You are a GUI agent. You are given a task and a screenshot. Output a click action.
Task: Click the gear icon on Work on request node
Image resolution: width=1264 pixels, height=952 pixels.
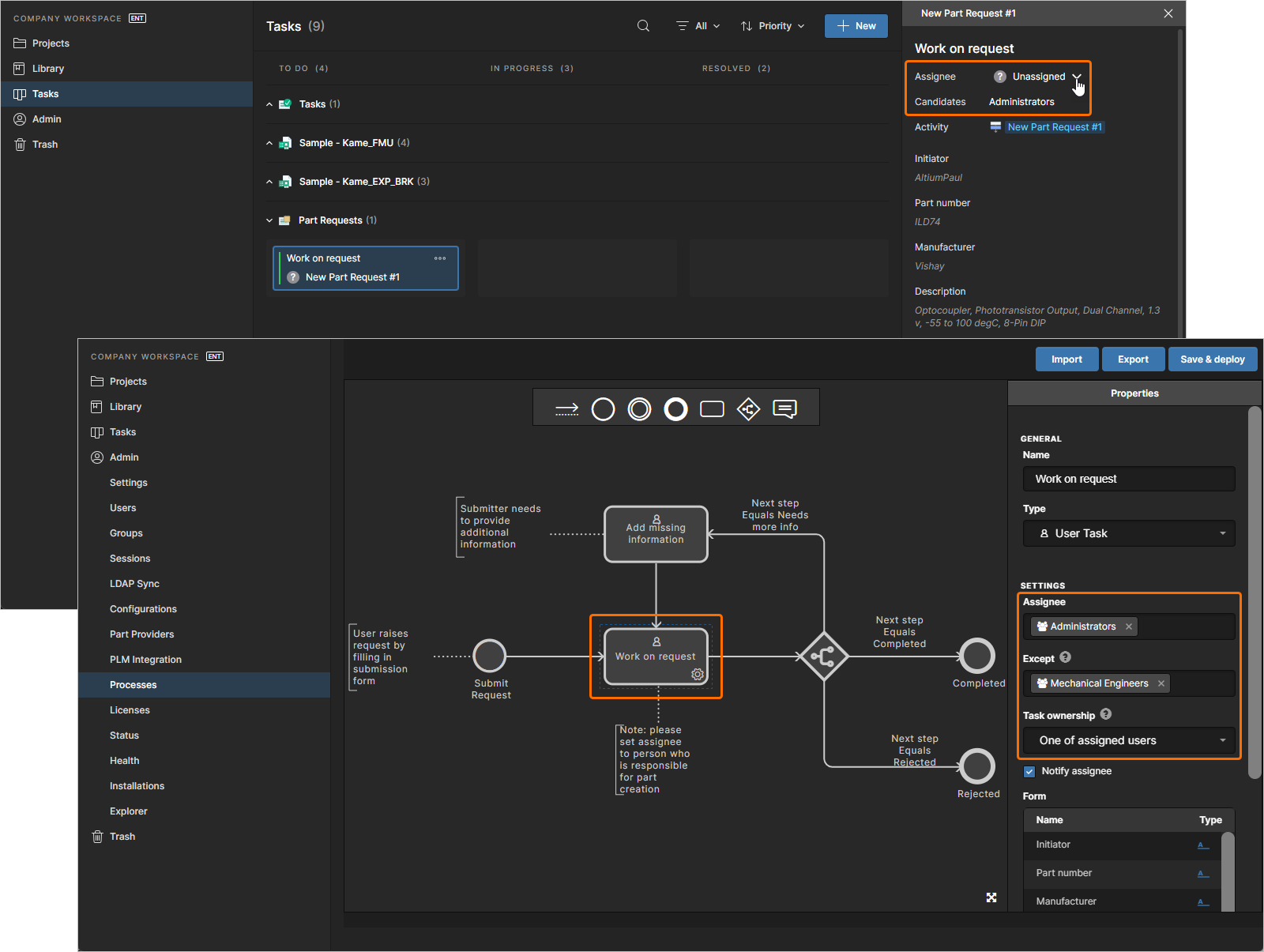pyautogui.click(x=697, y=675)
